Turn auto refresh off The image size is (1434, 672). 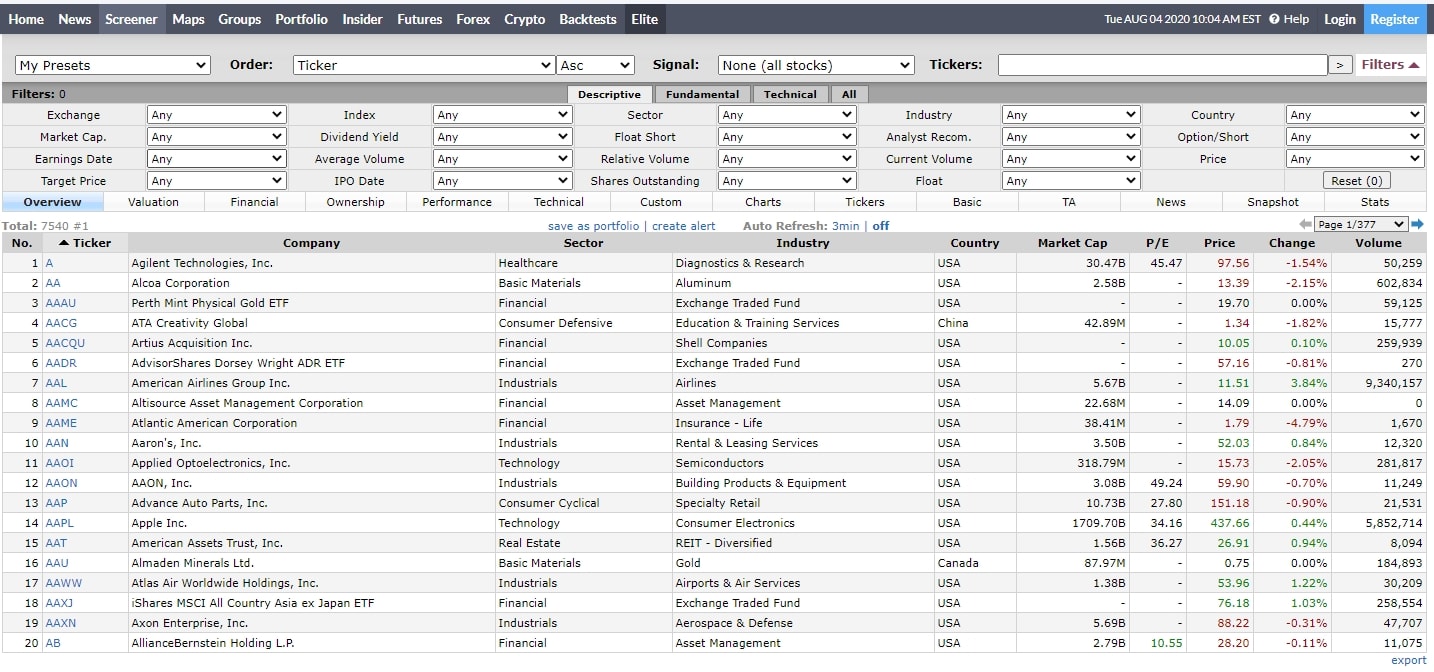(881, 226)
